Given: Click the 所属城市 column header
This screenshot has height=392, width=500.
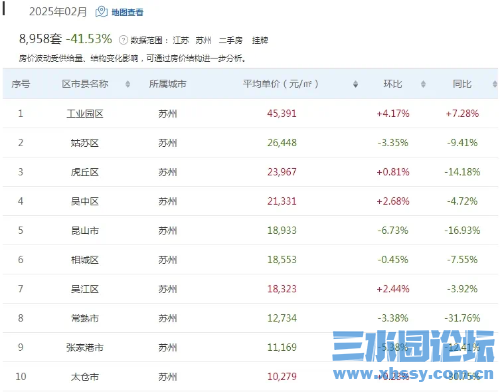Looking at the screenshot, I should pos(168,84).
